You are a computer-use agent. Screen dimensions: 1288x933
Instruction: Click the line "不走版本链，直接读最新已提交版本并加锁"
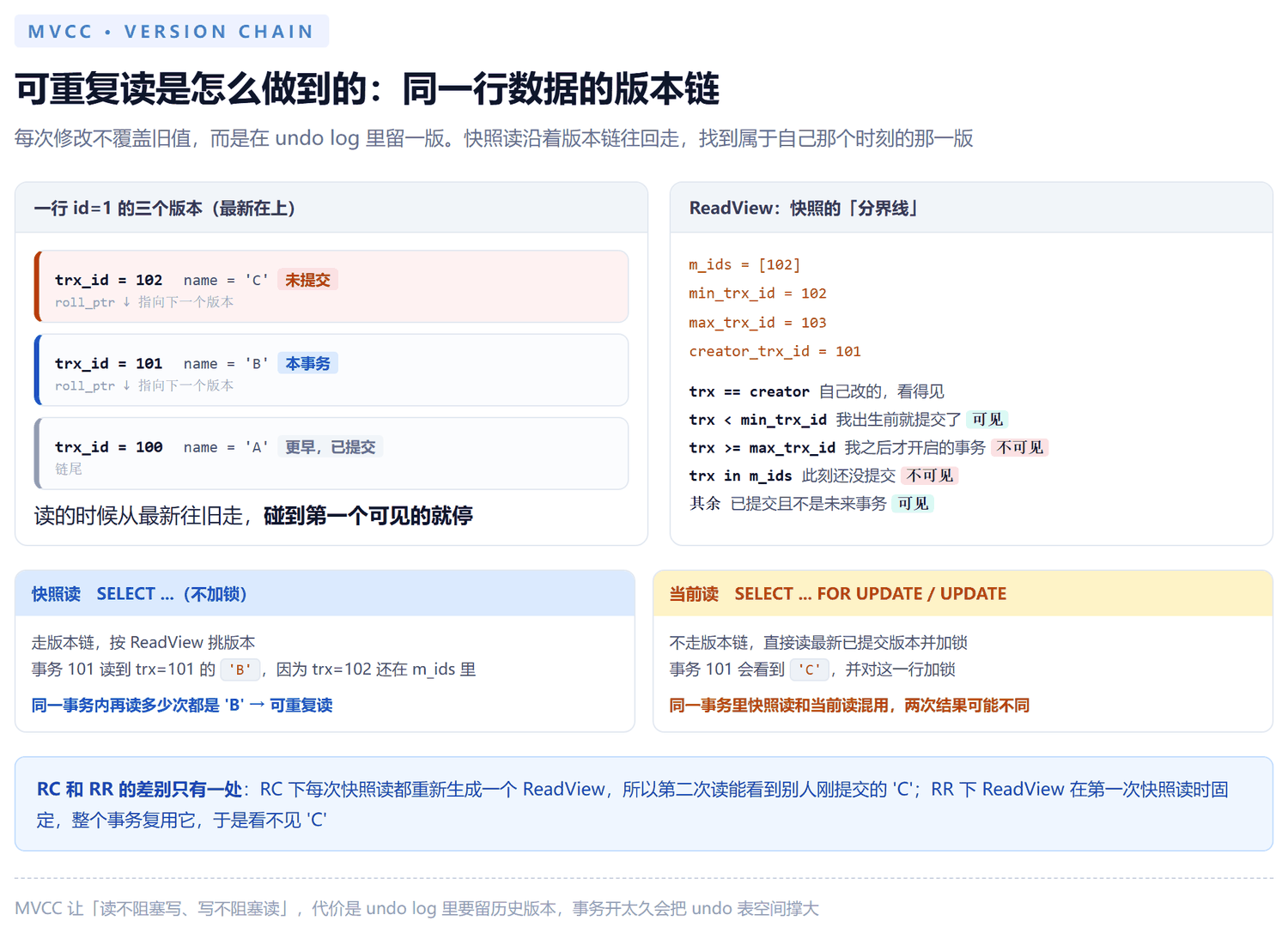point(818,642)
